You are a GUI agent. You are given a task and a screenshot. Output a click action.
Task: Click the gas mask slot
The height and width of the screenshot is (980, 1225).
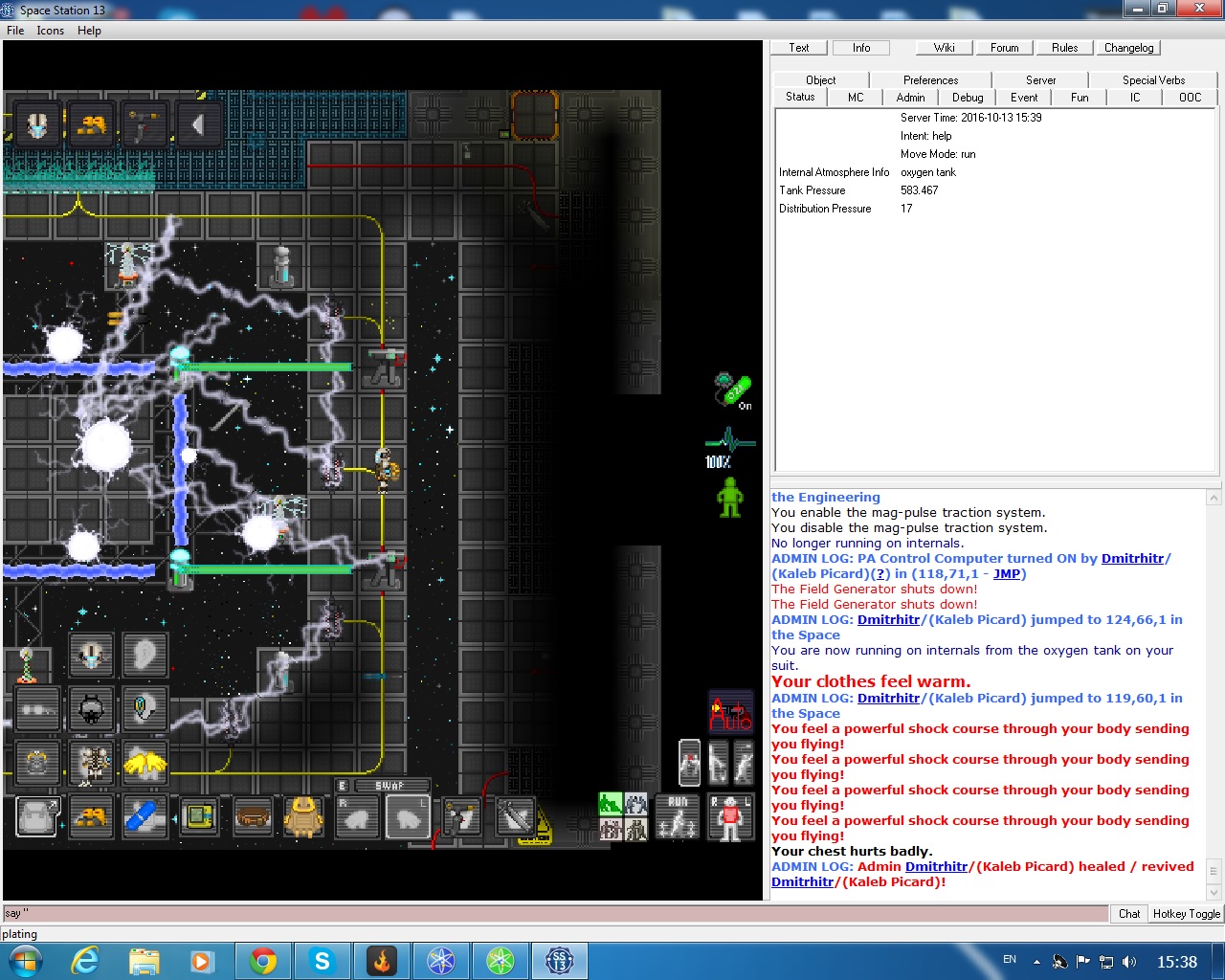pos(91,709)
